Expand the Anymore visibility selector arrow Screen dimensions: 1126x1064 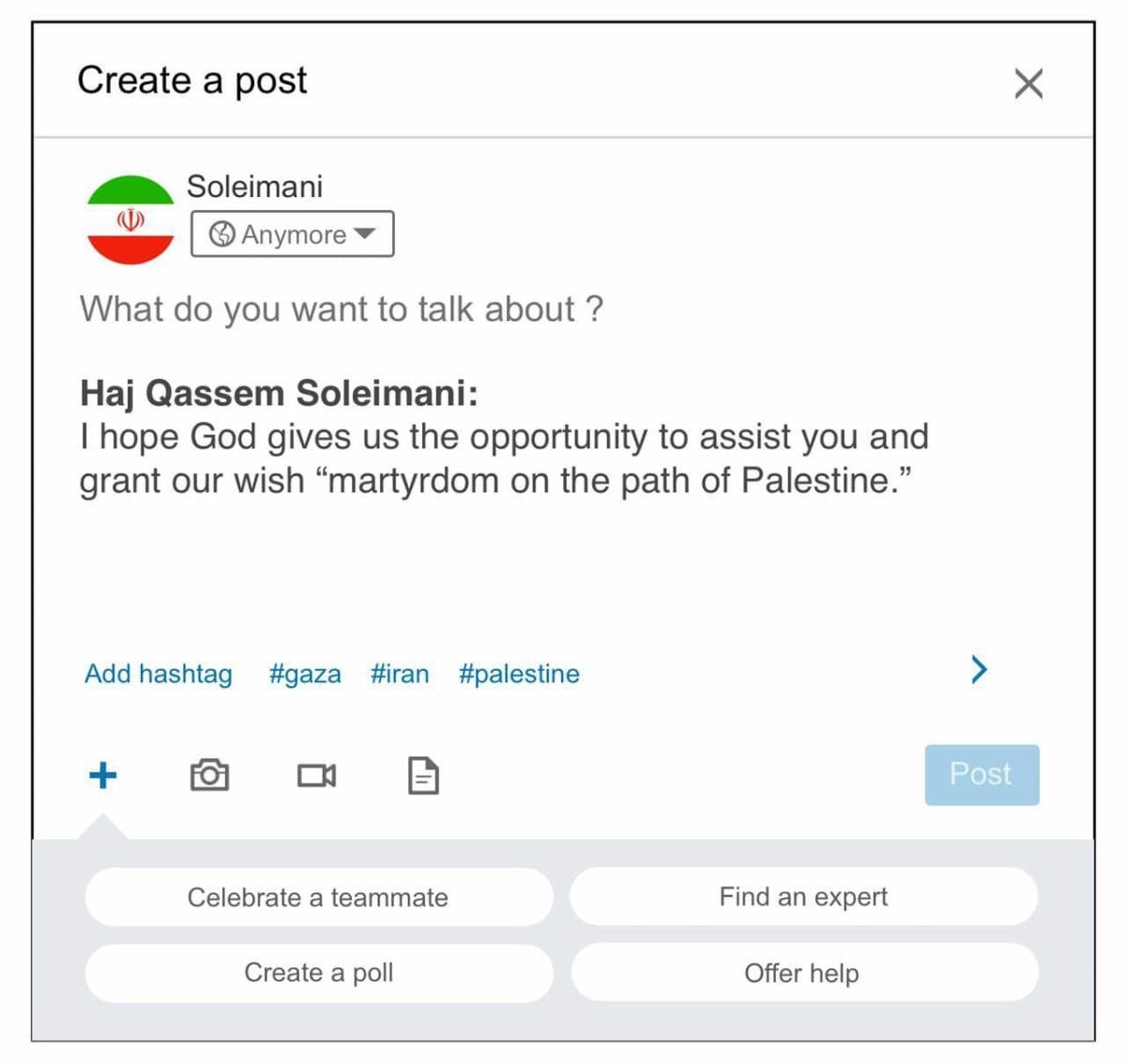(366, 236)
